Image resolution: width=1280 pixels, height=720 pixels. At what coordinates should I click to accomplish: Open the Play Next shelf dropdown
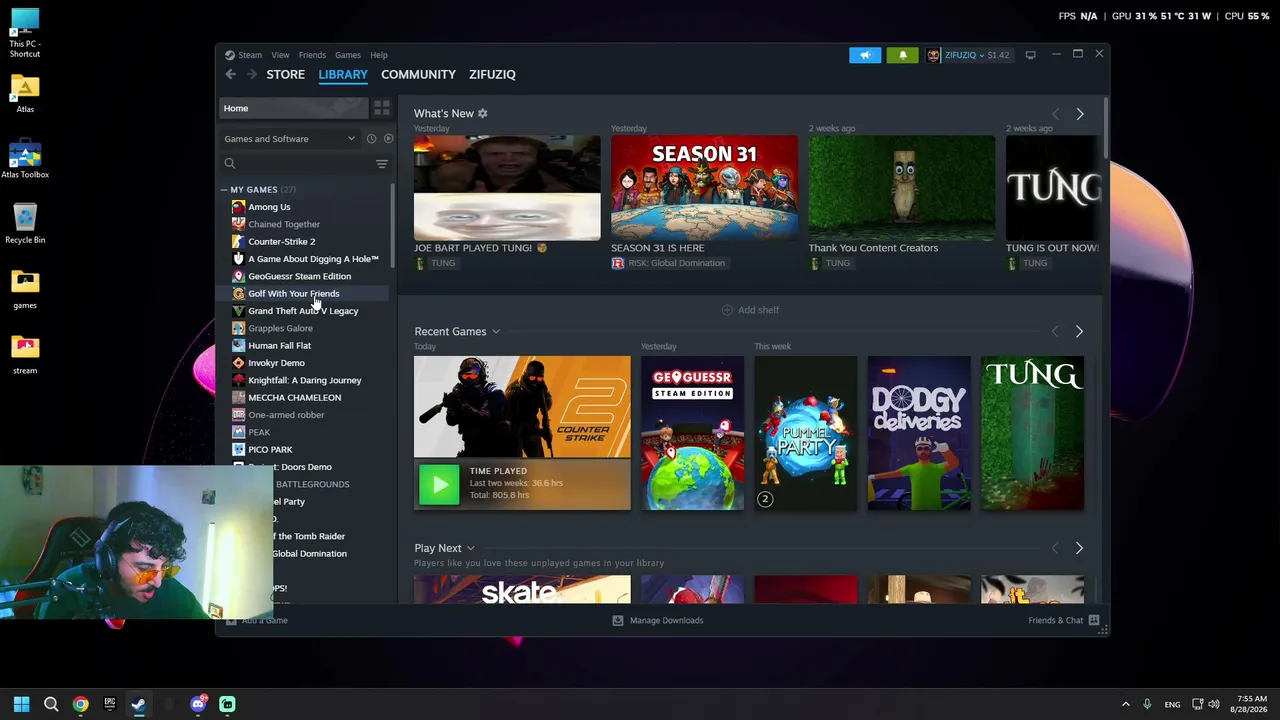[470, 549]
